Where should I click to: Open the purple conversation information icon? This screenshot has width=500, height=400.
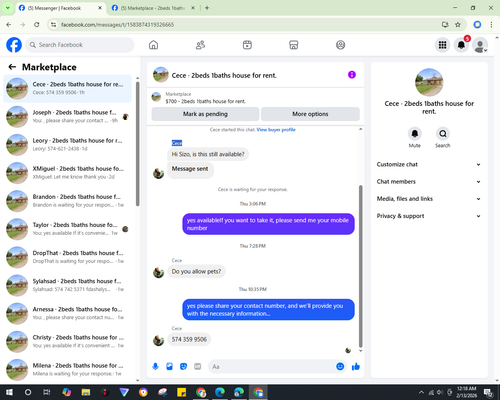click(352, 75)
